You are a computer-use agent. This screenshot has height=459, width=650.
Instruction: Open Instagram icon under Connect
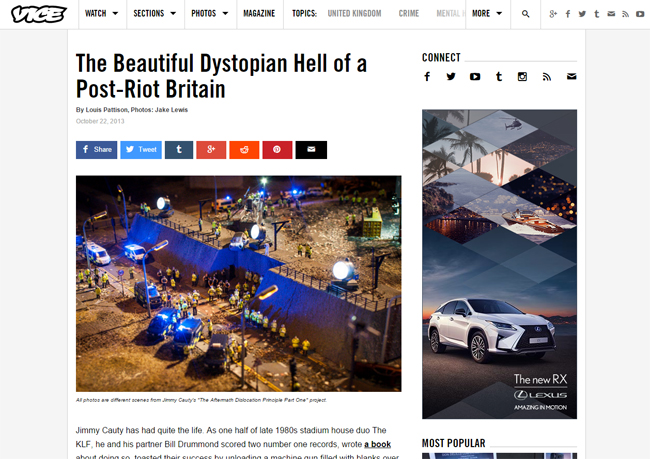[522, 77]
